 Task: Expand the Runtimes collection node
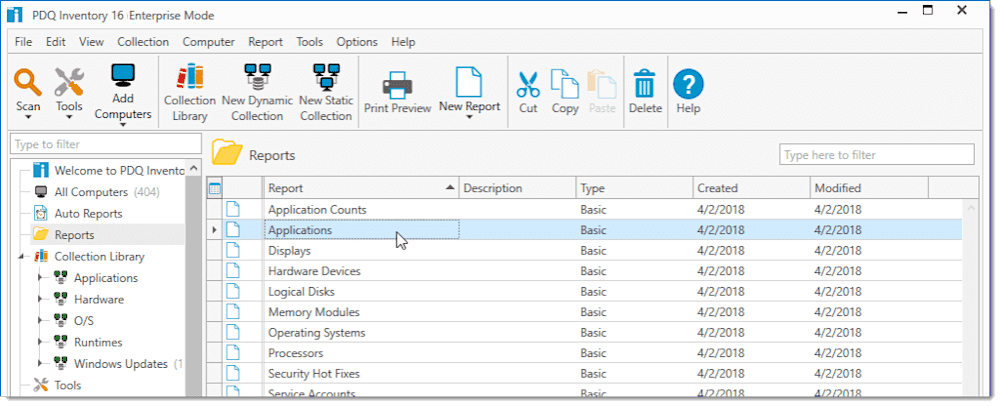[40, 343]
